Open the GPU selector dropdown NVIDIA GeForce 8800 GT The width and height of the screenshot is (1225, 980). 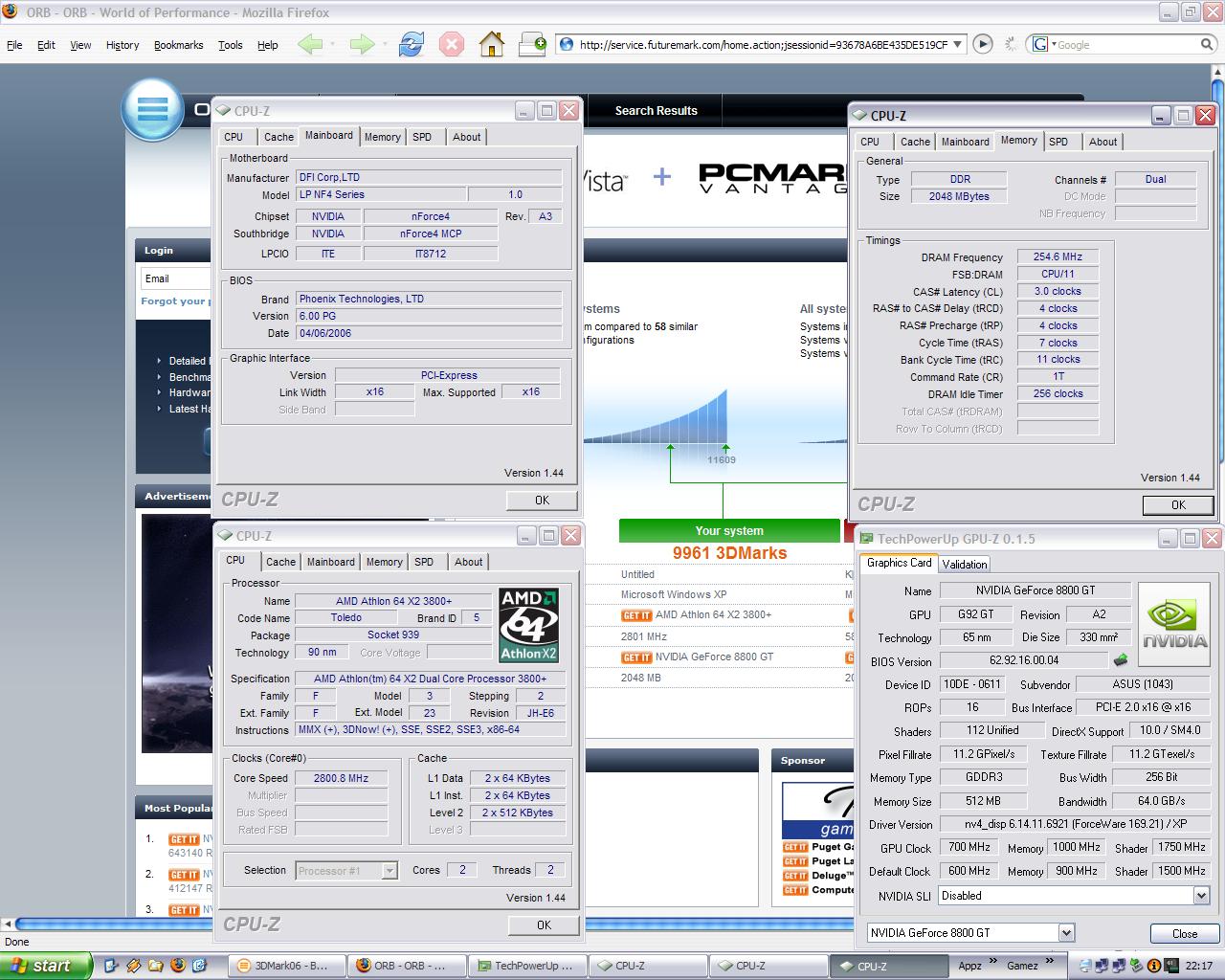1066,932
